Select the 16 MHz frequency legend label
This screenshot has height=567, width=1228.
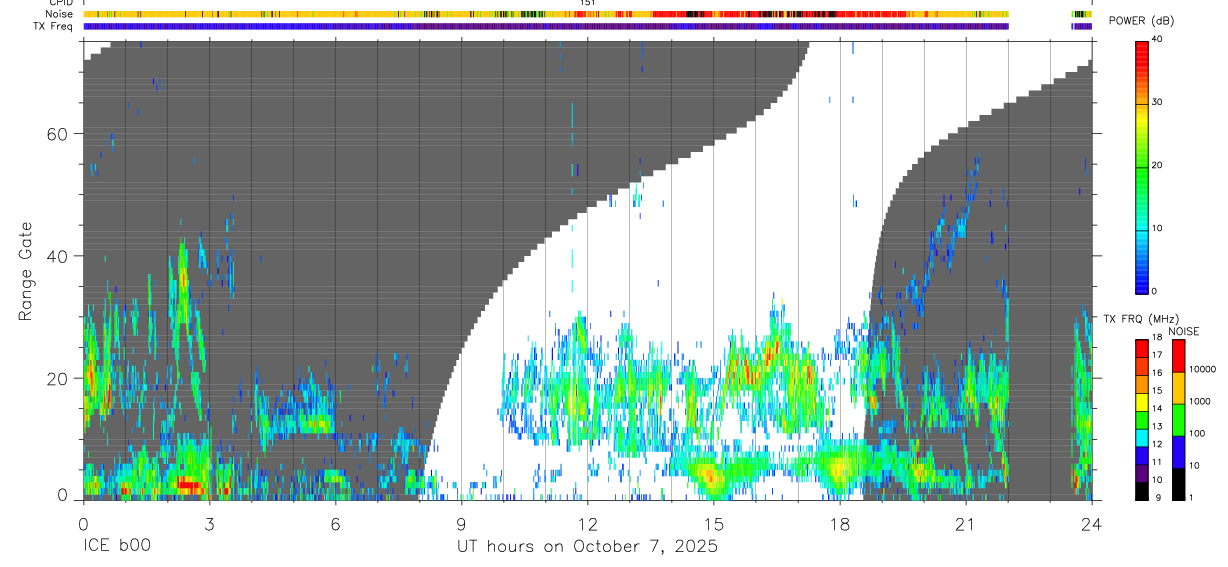pos(1158,373)
